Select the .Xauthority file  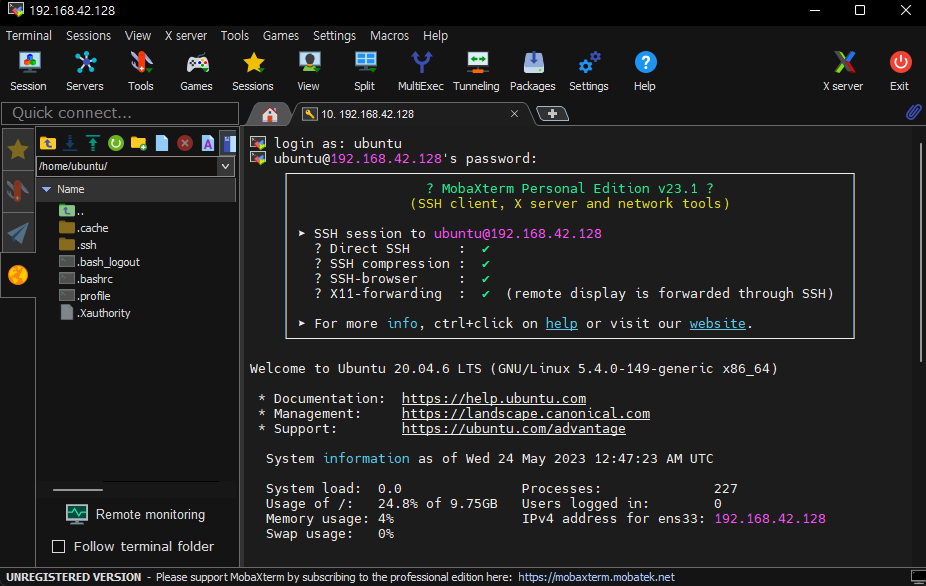pos(94,313)
